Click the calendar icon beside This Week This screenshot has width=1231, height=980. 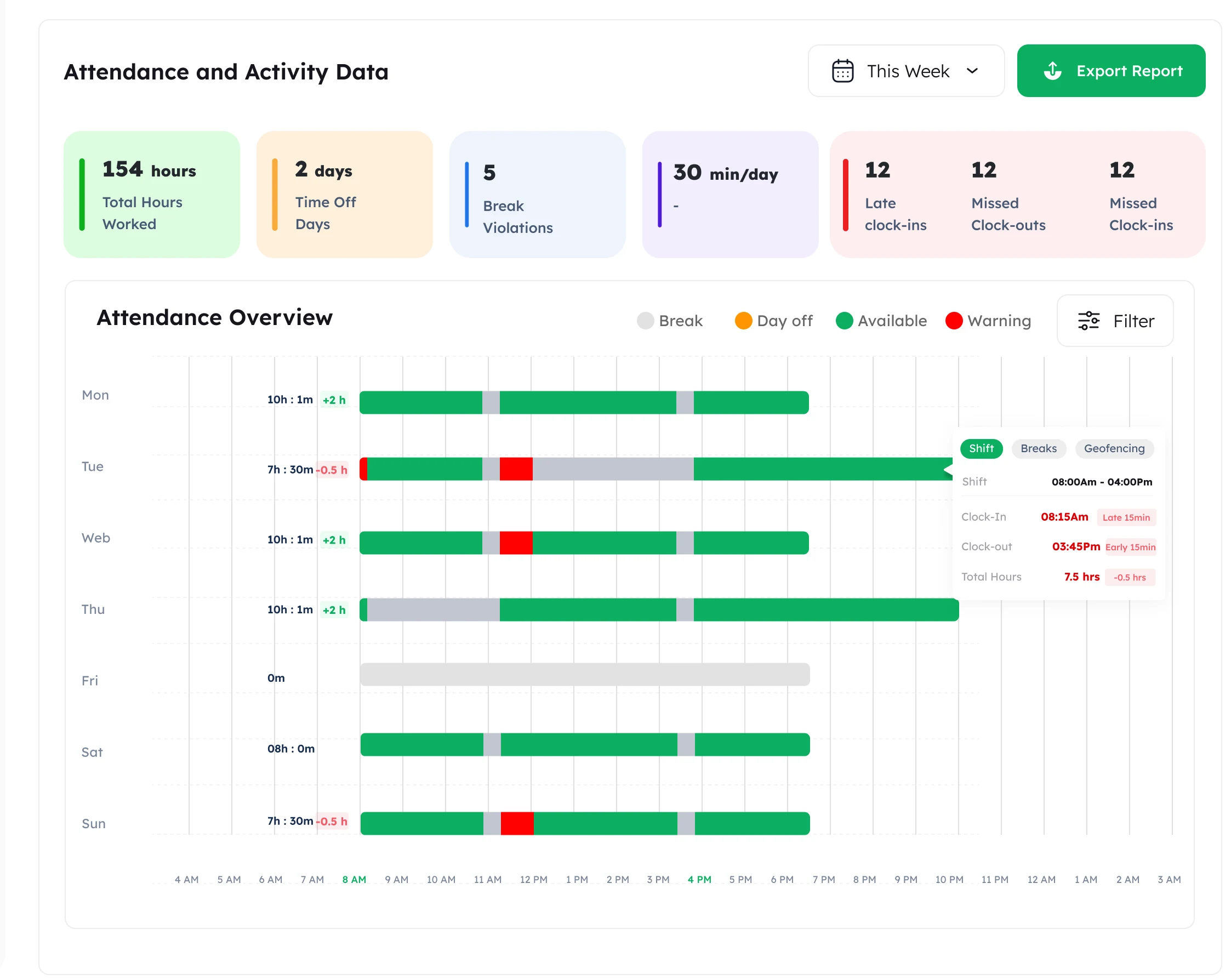click(843, 71)
